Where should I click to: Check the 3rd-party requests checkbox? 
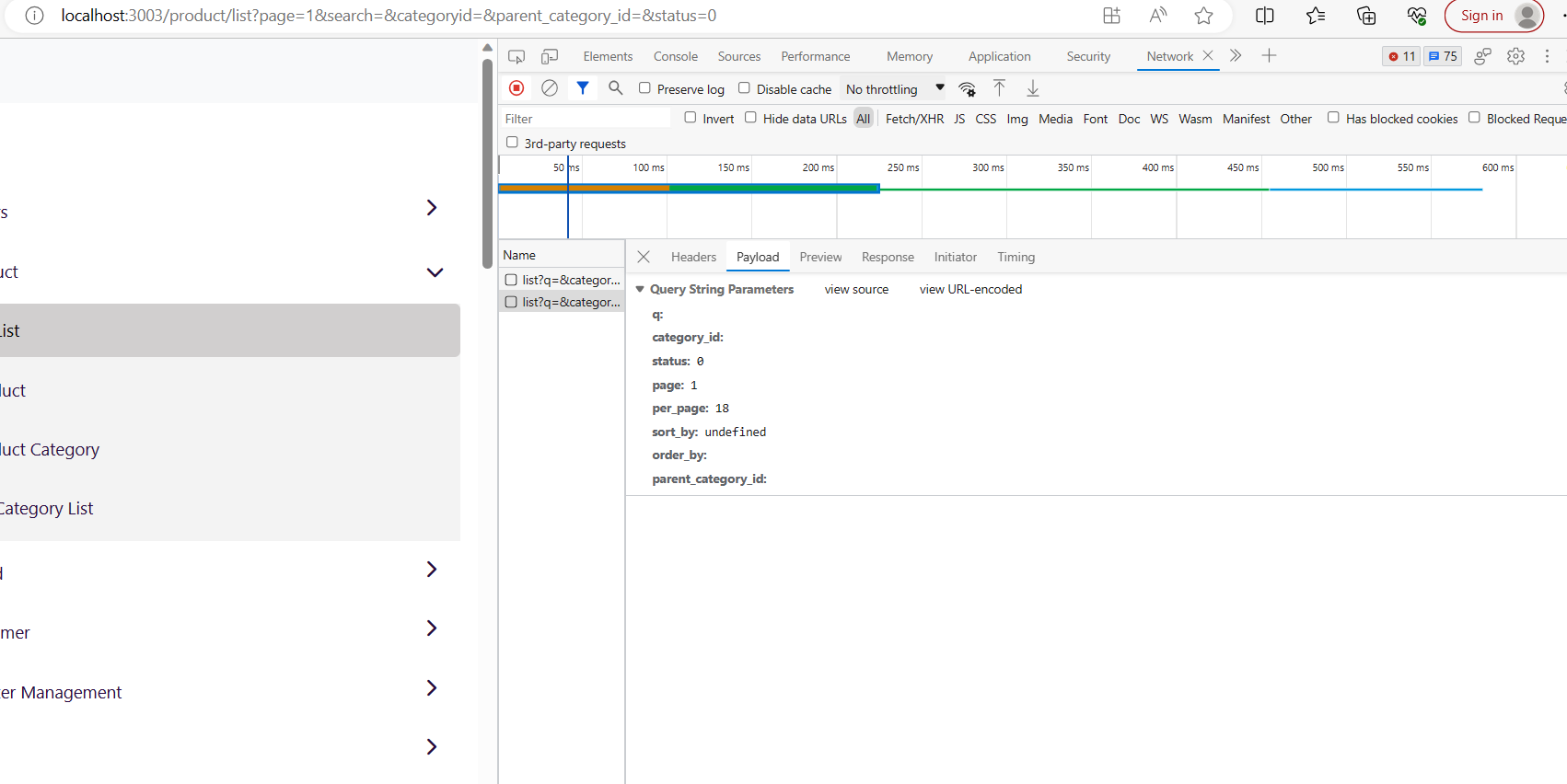[x=512, y=143]
